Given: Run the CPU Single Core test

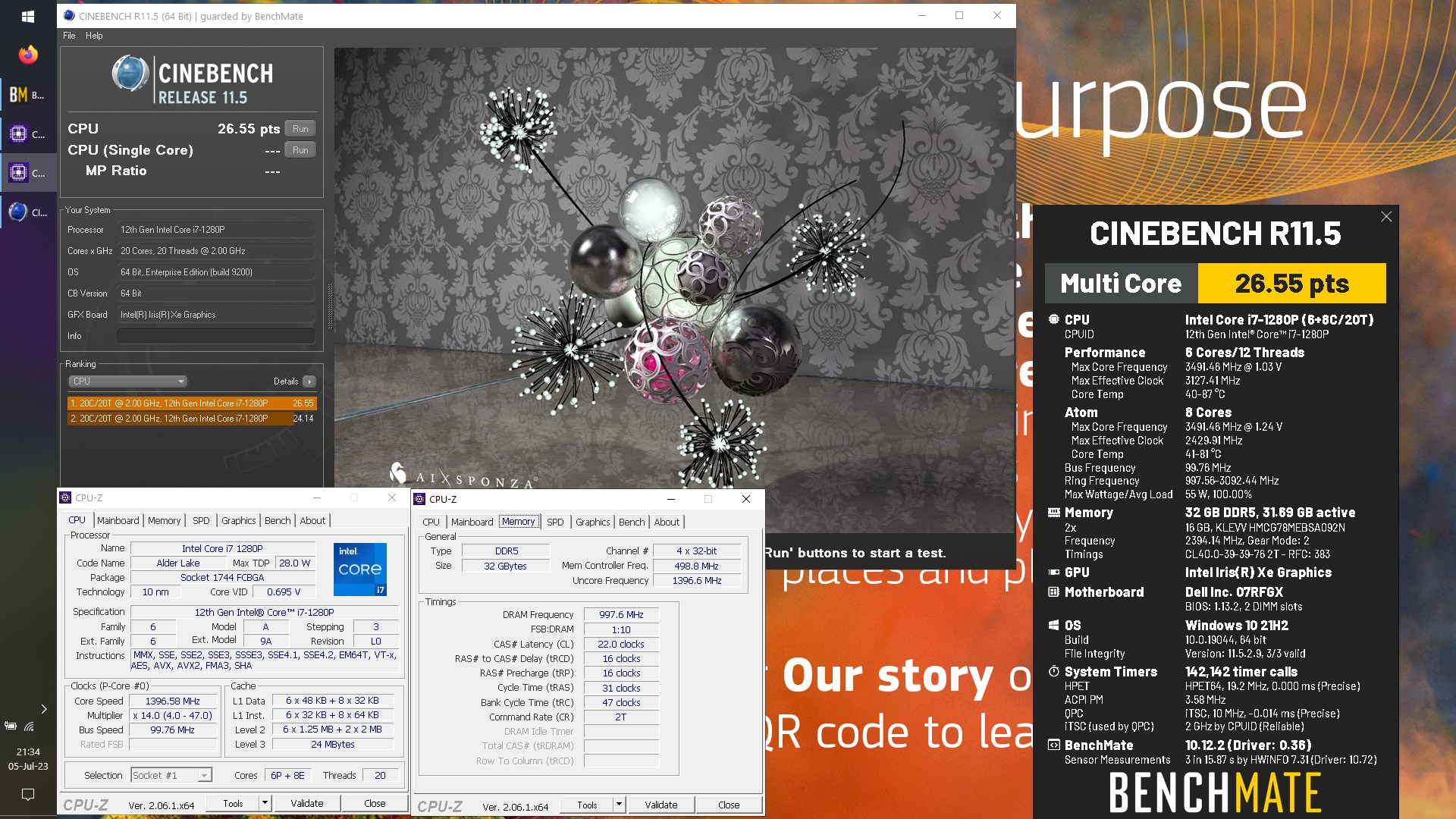Looking at the screenshot, I should [x=300, y=150].
